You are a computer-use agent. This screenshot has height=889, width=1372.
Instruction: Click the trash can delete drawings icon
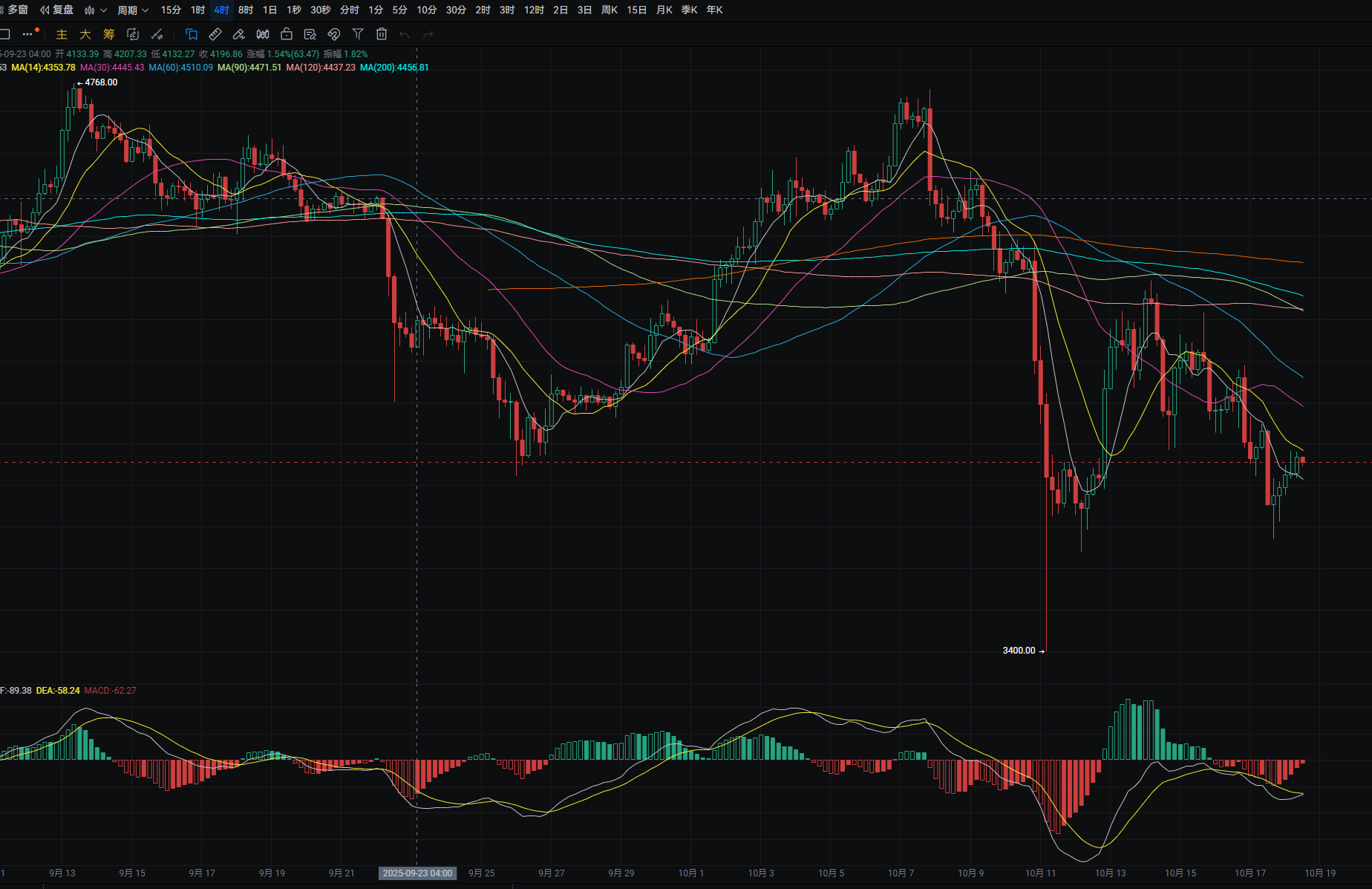click(x=382, y=34)
